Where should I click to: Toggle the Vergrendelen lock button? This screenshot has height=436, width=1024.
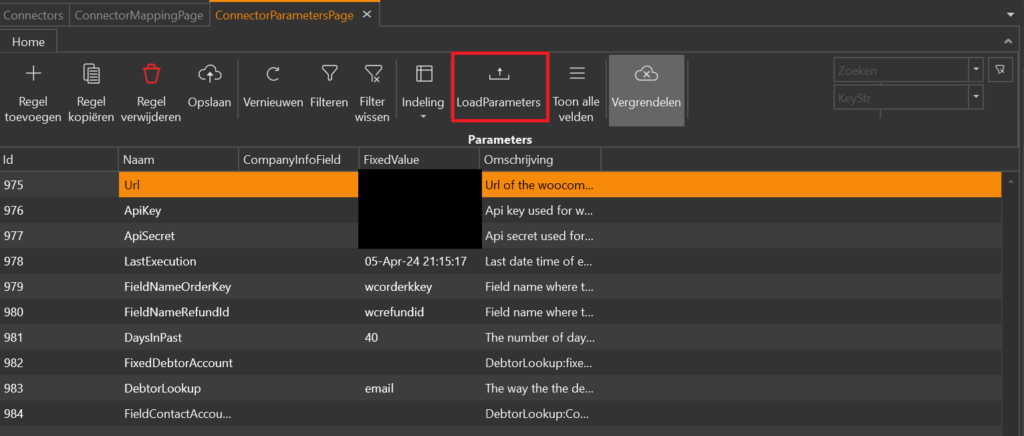coord(646,75)
